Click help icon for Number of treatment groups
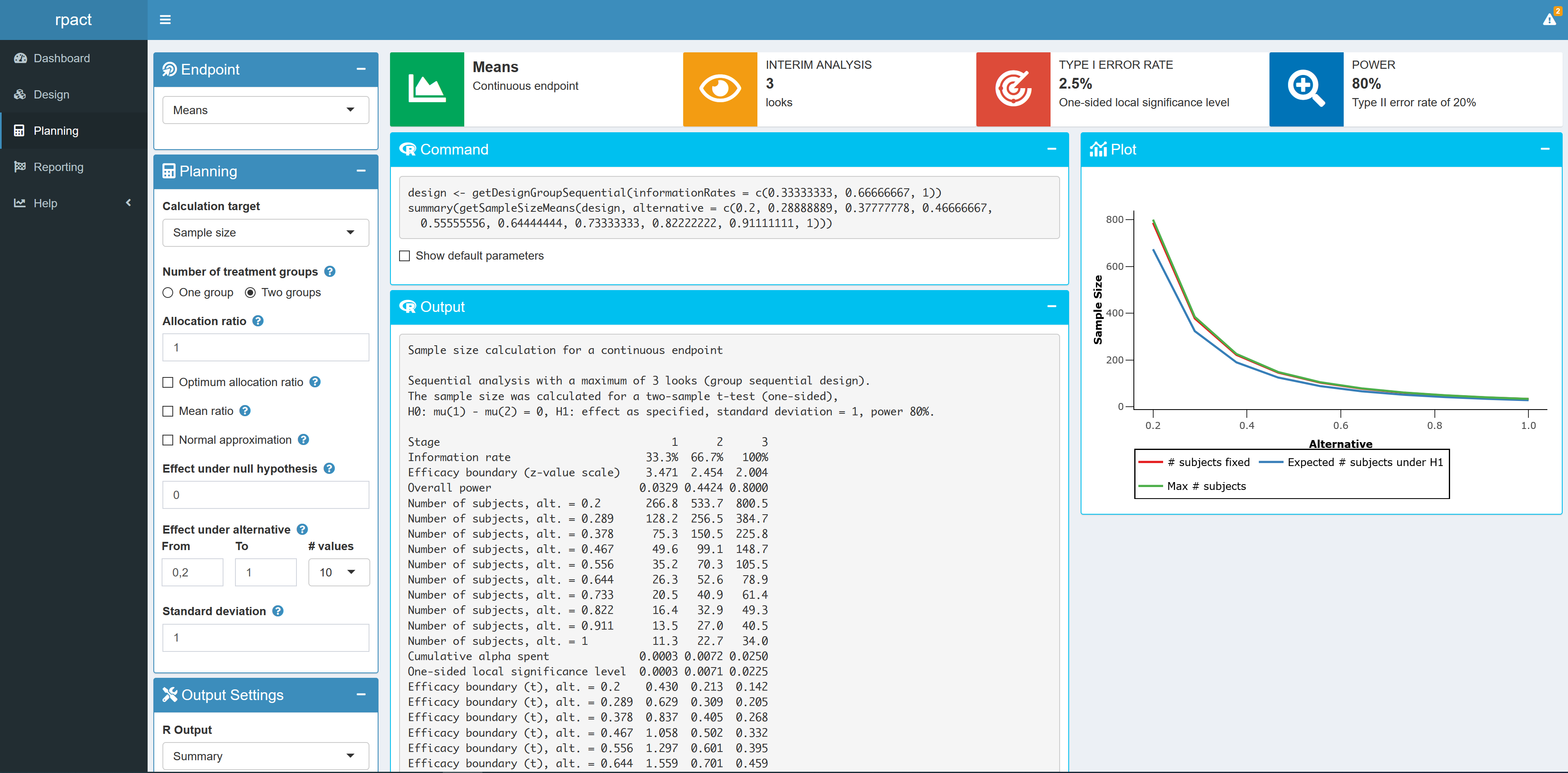Image resolution: width=1568 pixels, height=773 pixels. 330,272
